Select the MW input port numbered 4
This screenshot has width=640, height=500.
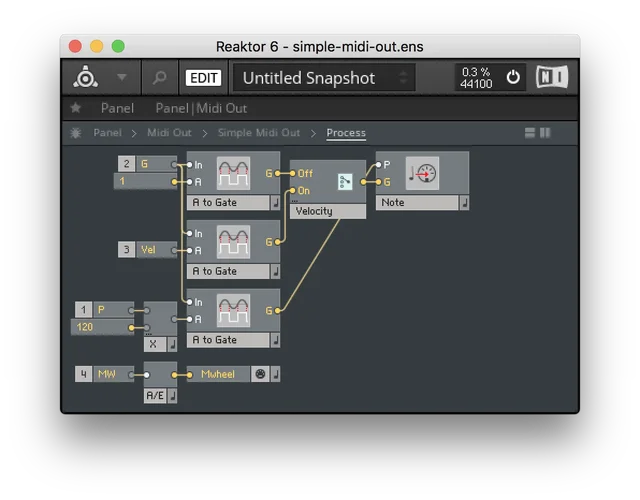(x=104, y=374)
